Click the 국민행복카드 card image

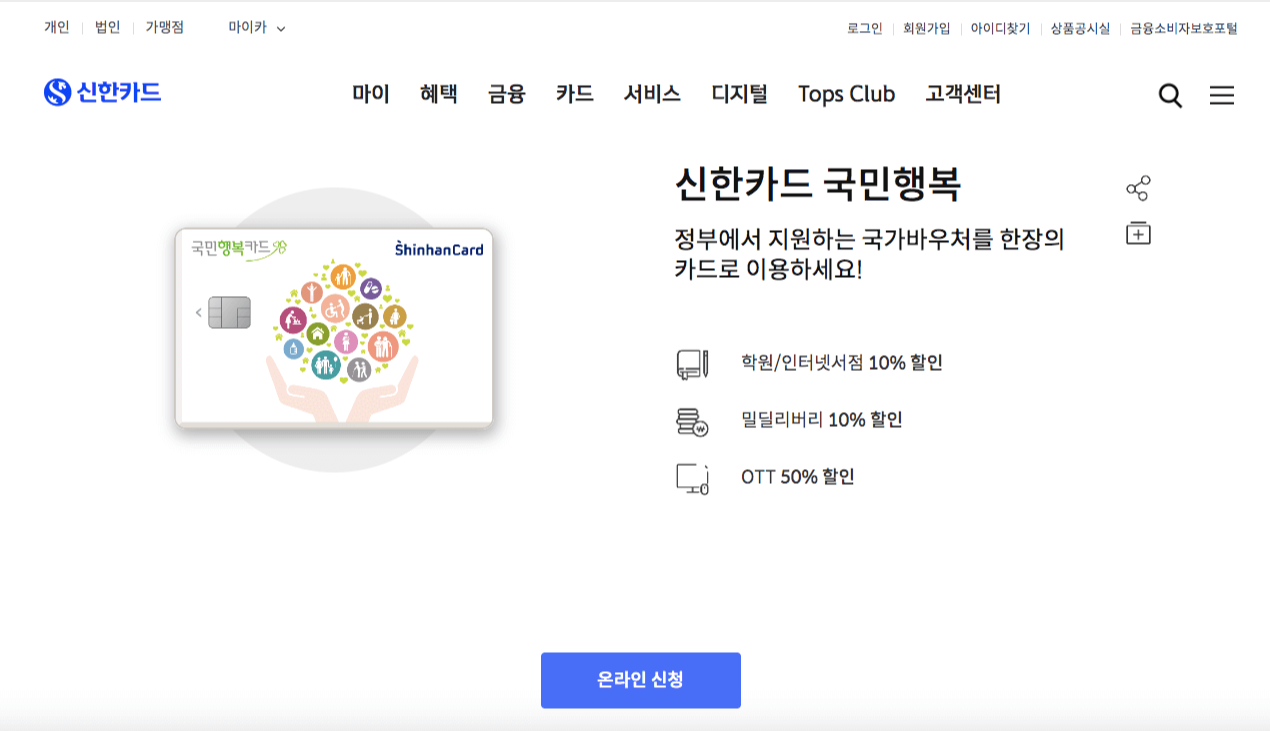[x=337, y=325]
